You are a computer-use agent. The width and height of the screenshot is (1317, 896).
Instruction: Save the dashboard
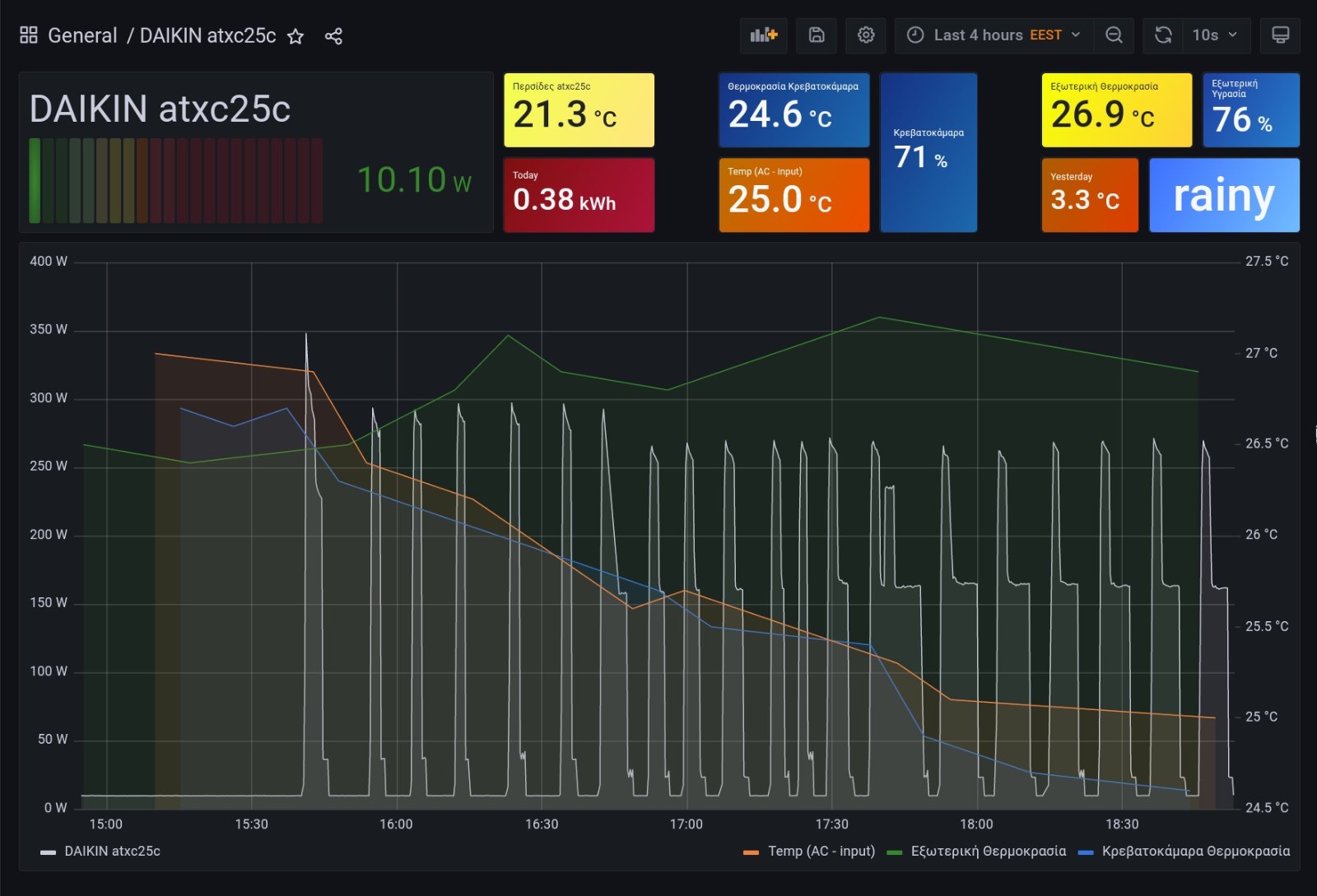click(x=817, y=35)
